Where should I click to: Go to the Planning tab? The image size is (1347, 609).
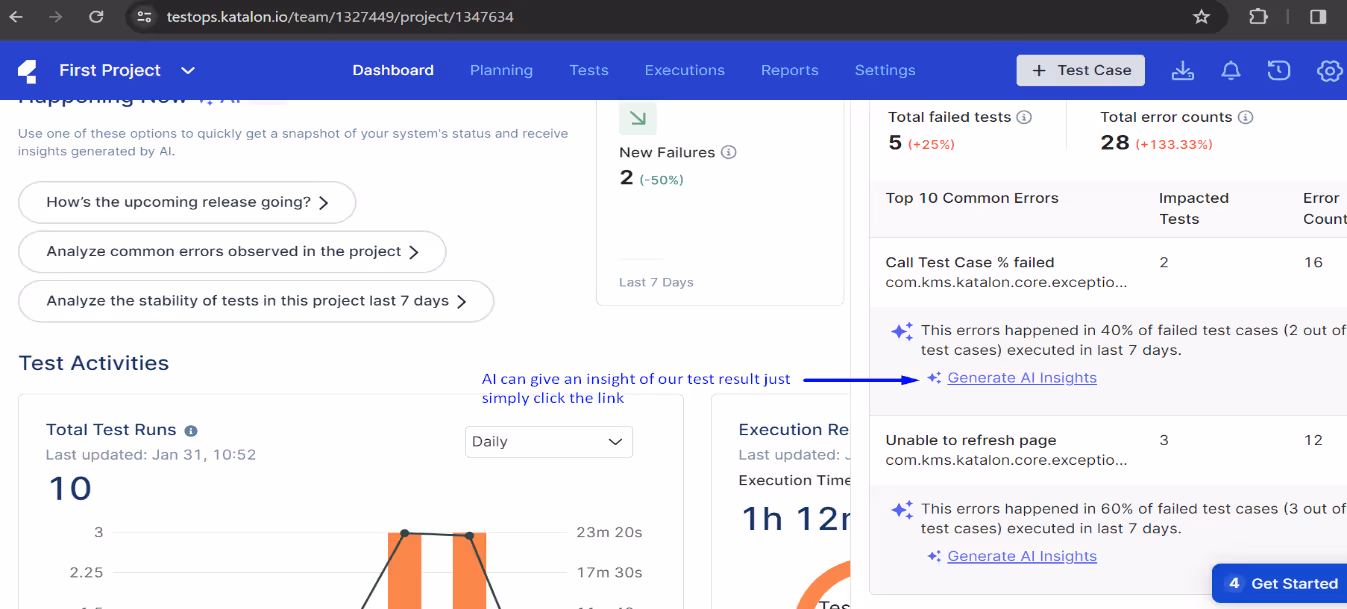pyautogui.click(x=501, y=70)
